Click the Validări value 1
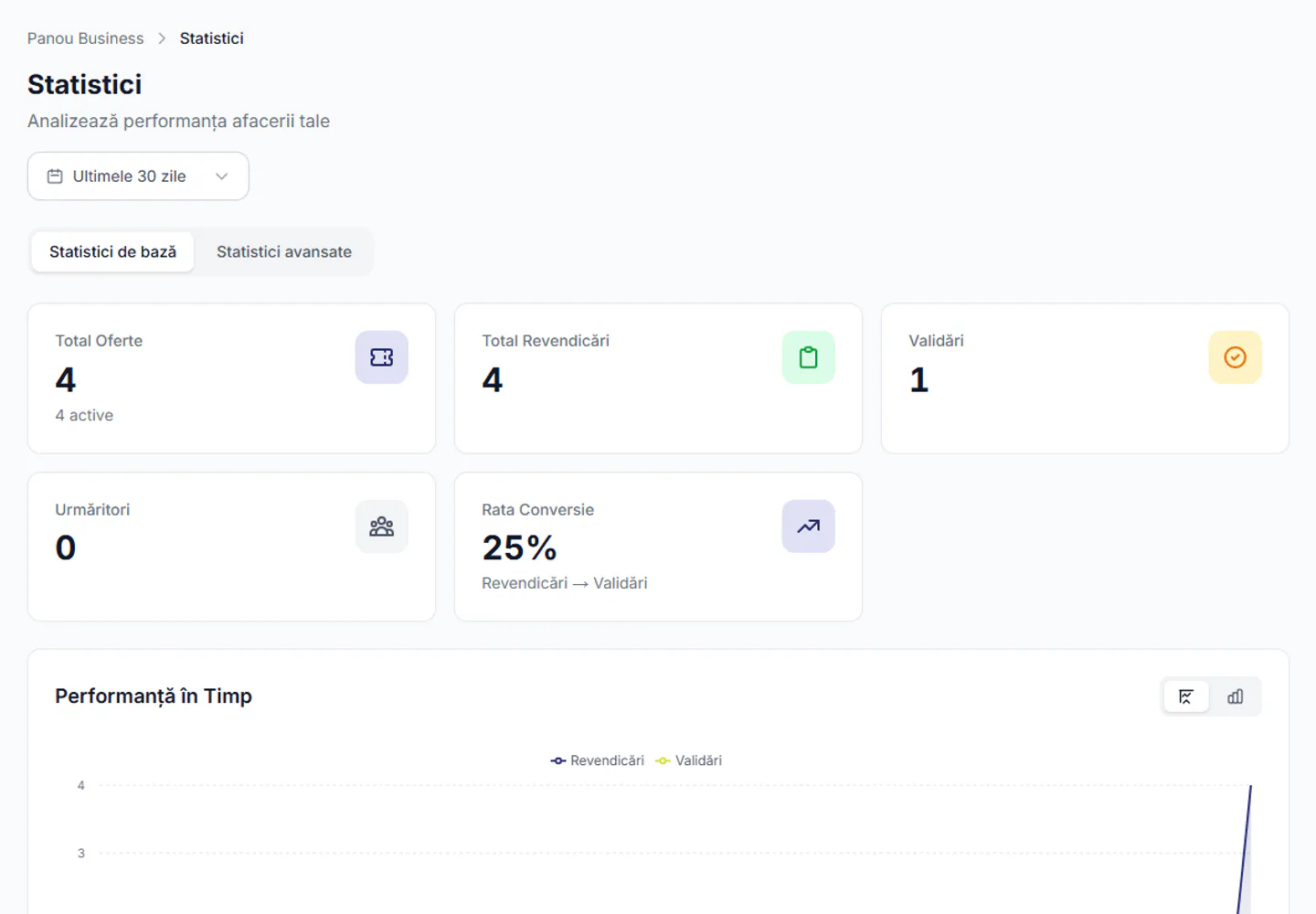Viewport: 1316px width, 914px height. pyautogui.click(x=919, y=379)
